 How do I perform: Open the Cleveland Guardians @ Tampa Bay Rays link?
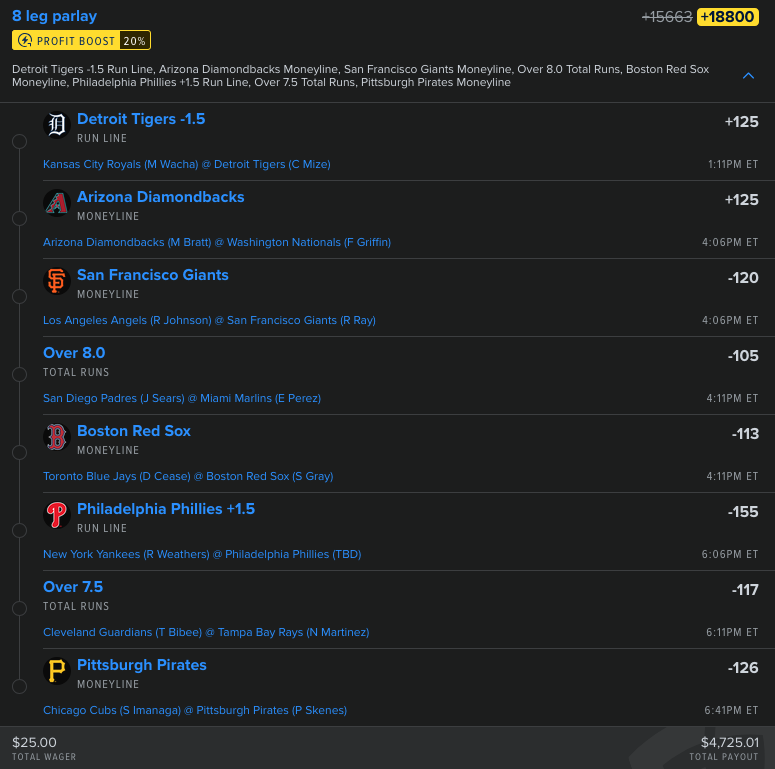(206, 633)
